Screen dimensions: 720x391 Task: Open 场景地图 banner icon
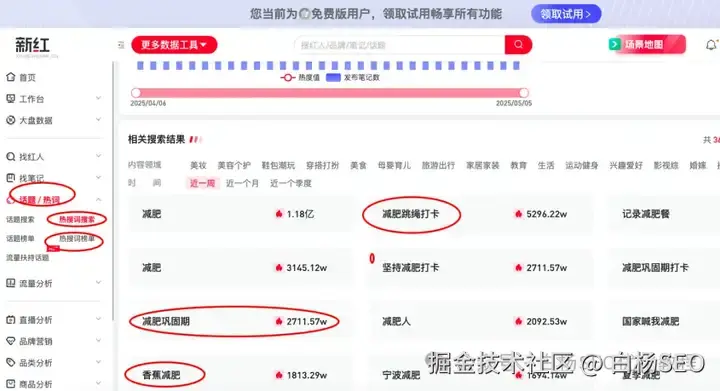tap(614, 45)
